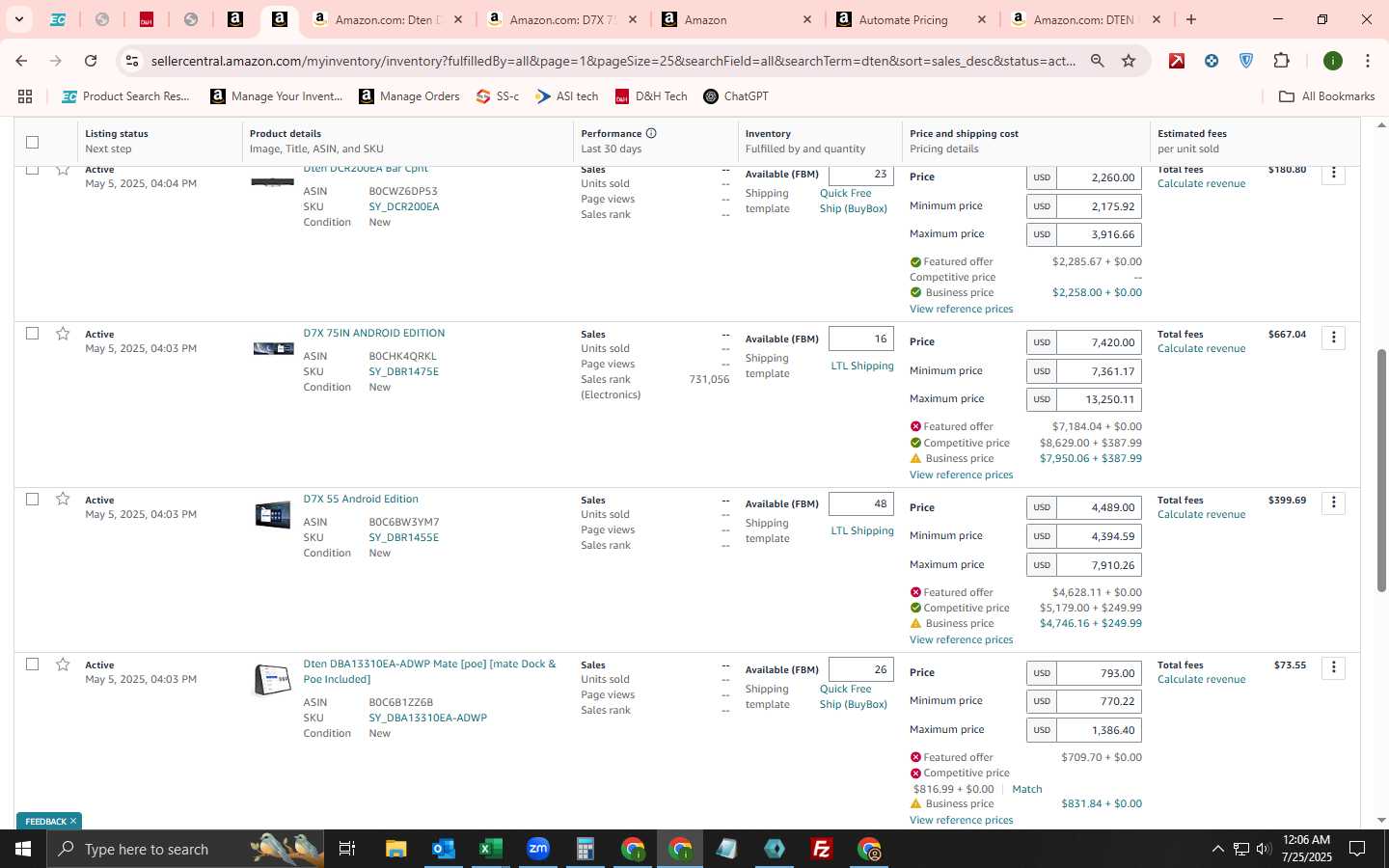Open actions menu for D7X 55 listing
Image resolution: width=1389 pixels, height=868 pixels.
[1333, 502]
